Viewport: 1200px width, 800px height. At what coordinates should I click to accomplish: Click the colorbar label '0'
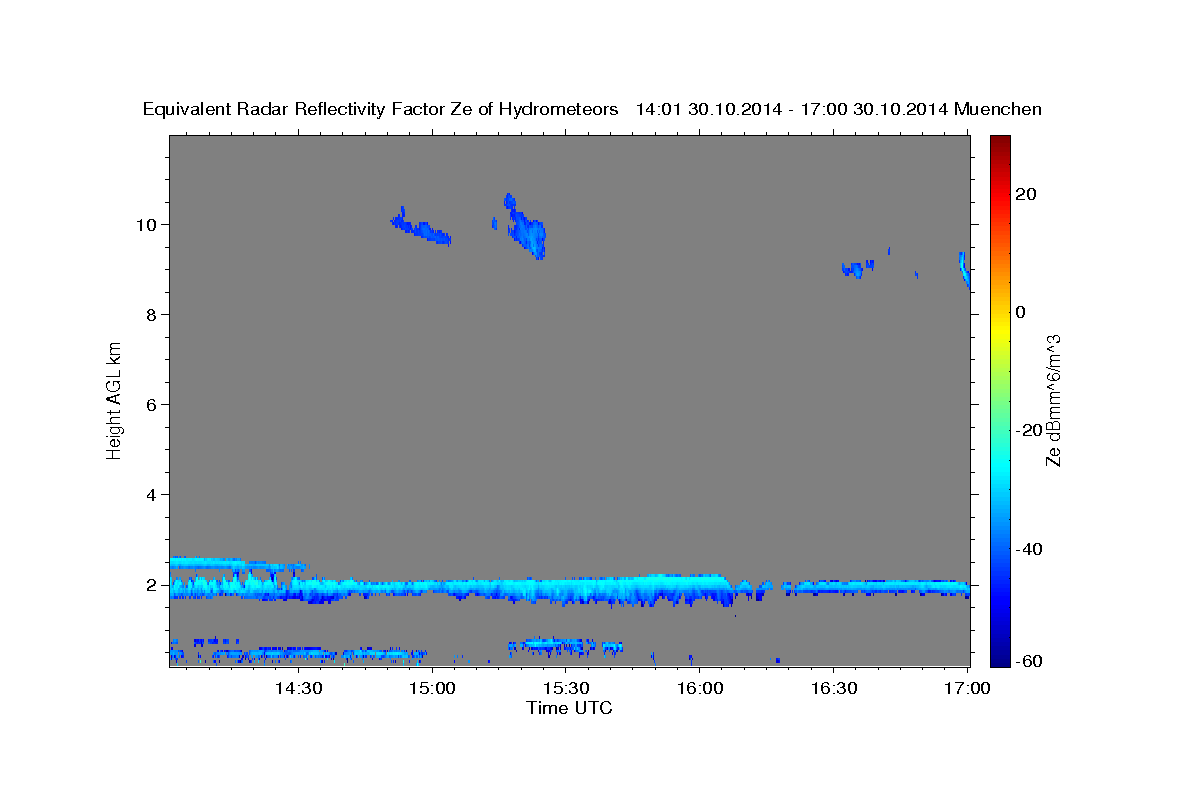(1021, 312)
